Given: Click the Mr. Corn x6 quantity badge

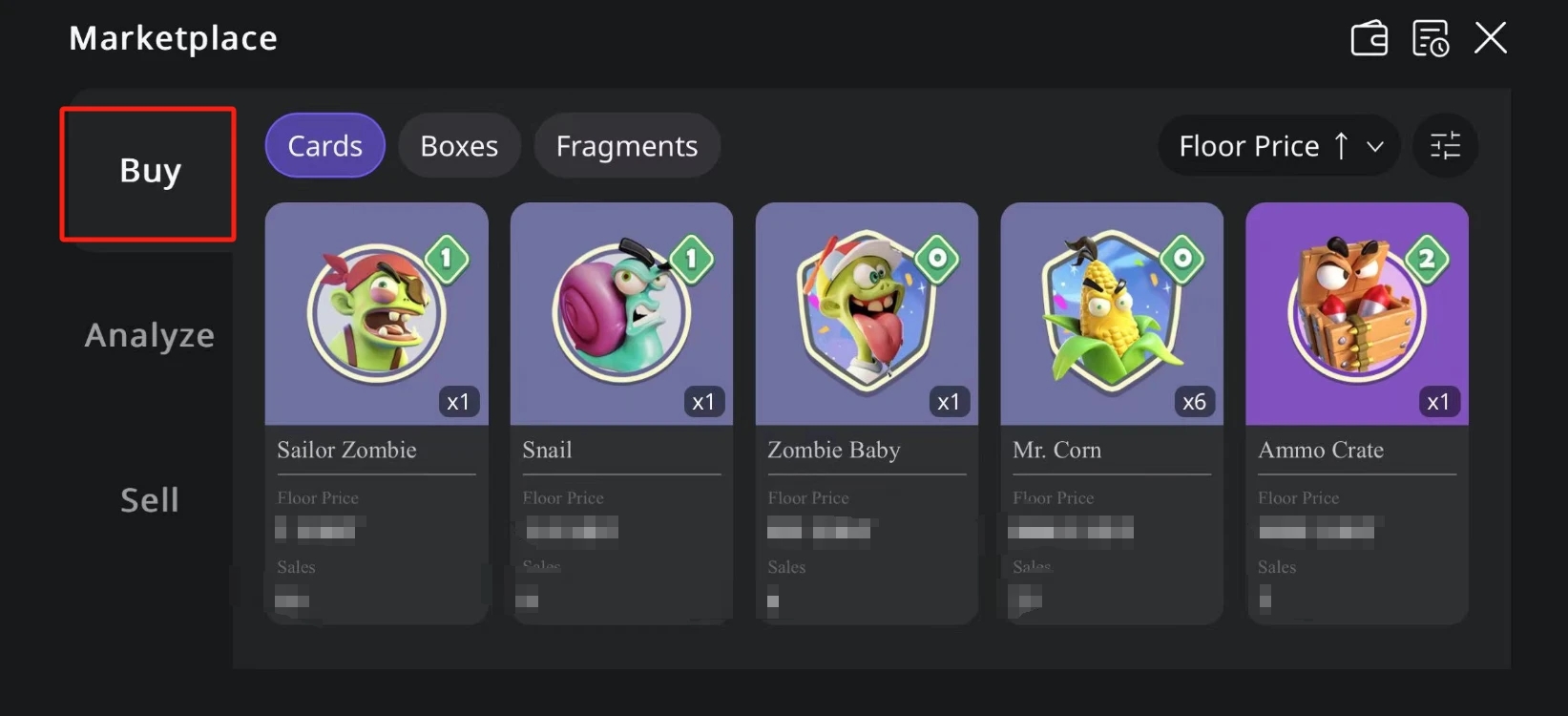Looking at the screenshot, I should (1194, 402).
